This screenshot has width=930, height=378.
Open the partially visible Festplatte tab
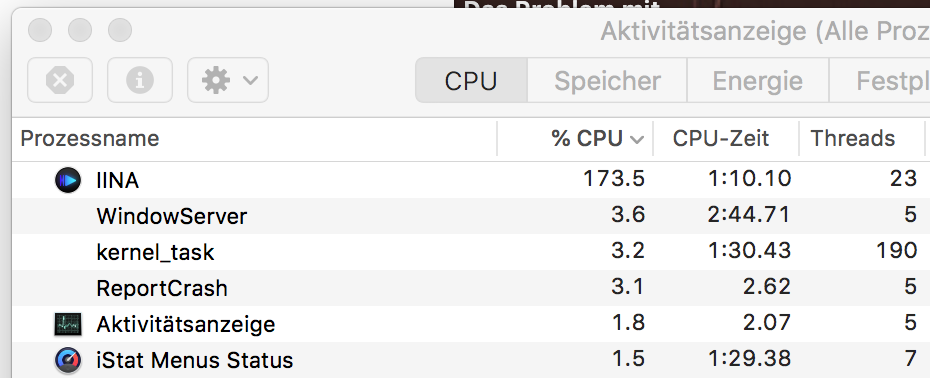coord(880,80)
